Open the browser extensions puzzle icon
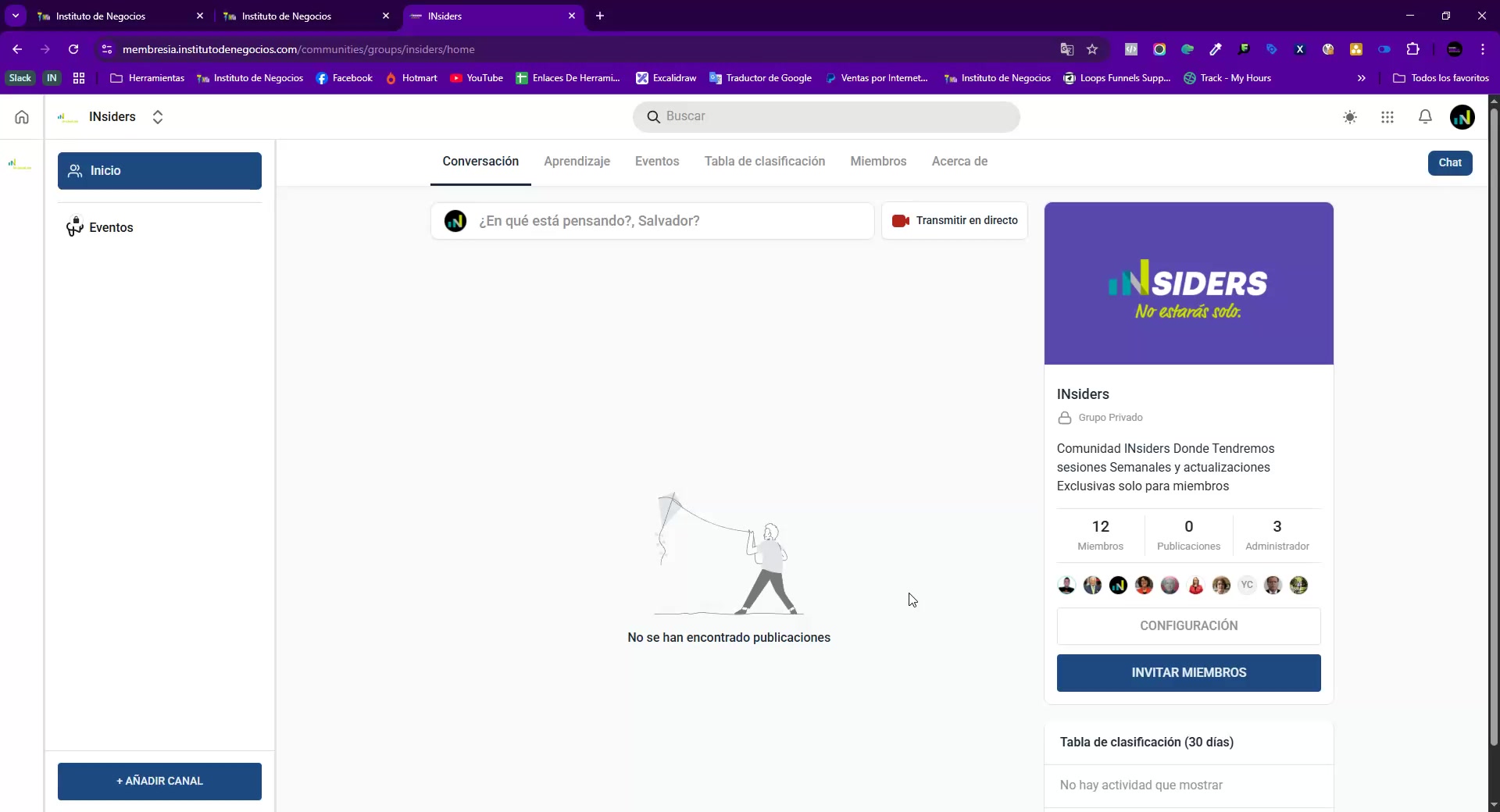 (1412, 49)
